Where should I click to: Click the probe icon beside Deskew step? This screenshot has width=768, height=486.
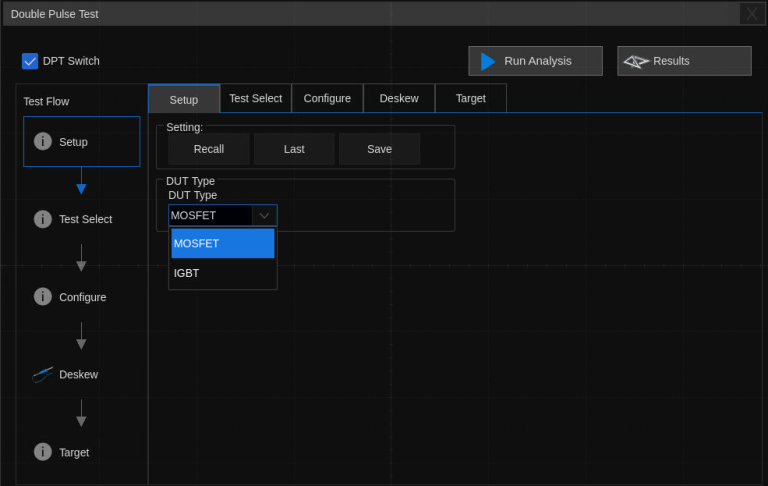43,374
